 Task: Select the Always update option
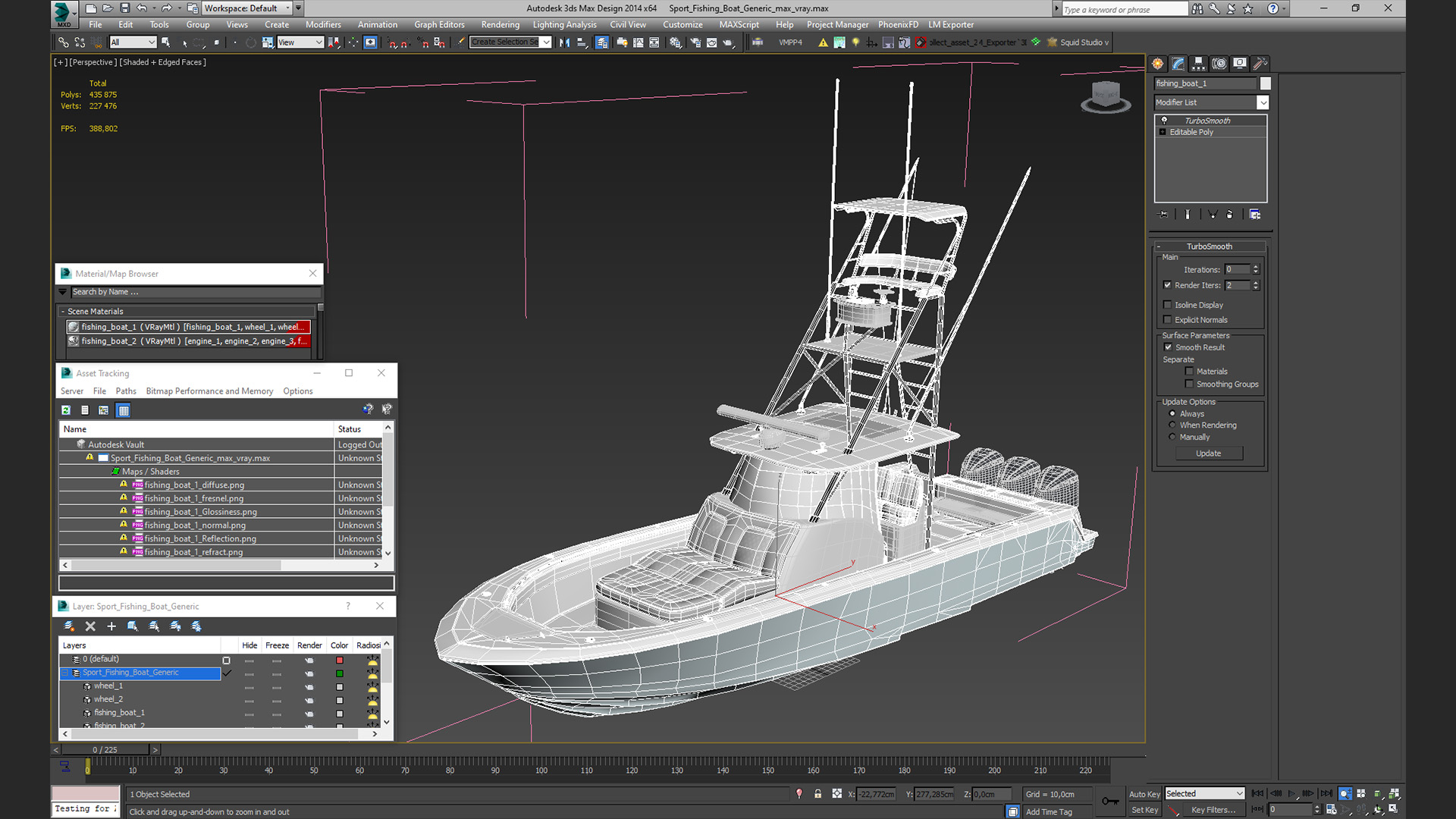(1172, 414)
